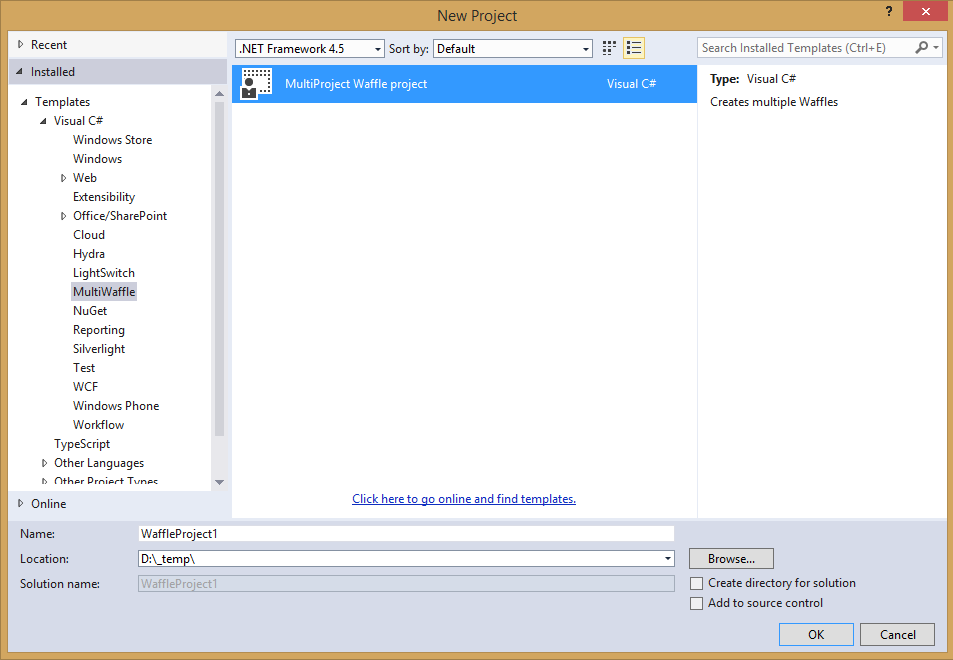The image size is (953, 660).
Task: Switch to medium icons list view
Action: point(634,48)
